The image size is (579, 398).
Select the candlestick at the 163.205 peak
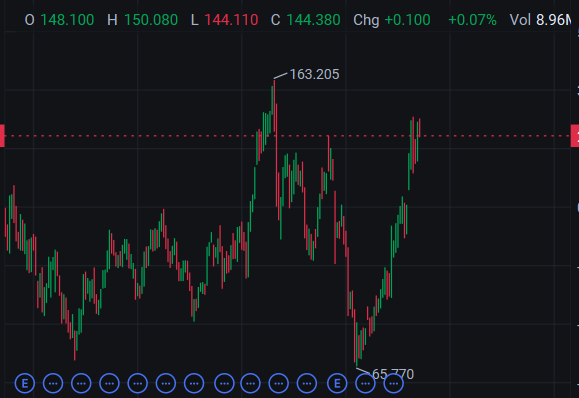click(x=274, y=107)
